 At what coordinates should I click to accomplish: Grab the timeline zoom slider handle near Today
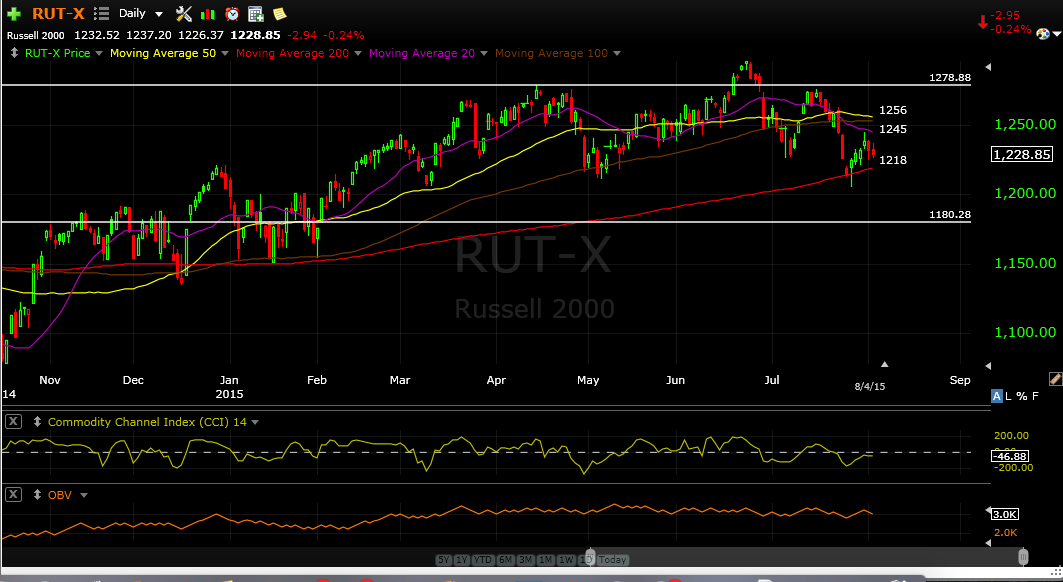point(589,558)
